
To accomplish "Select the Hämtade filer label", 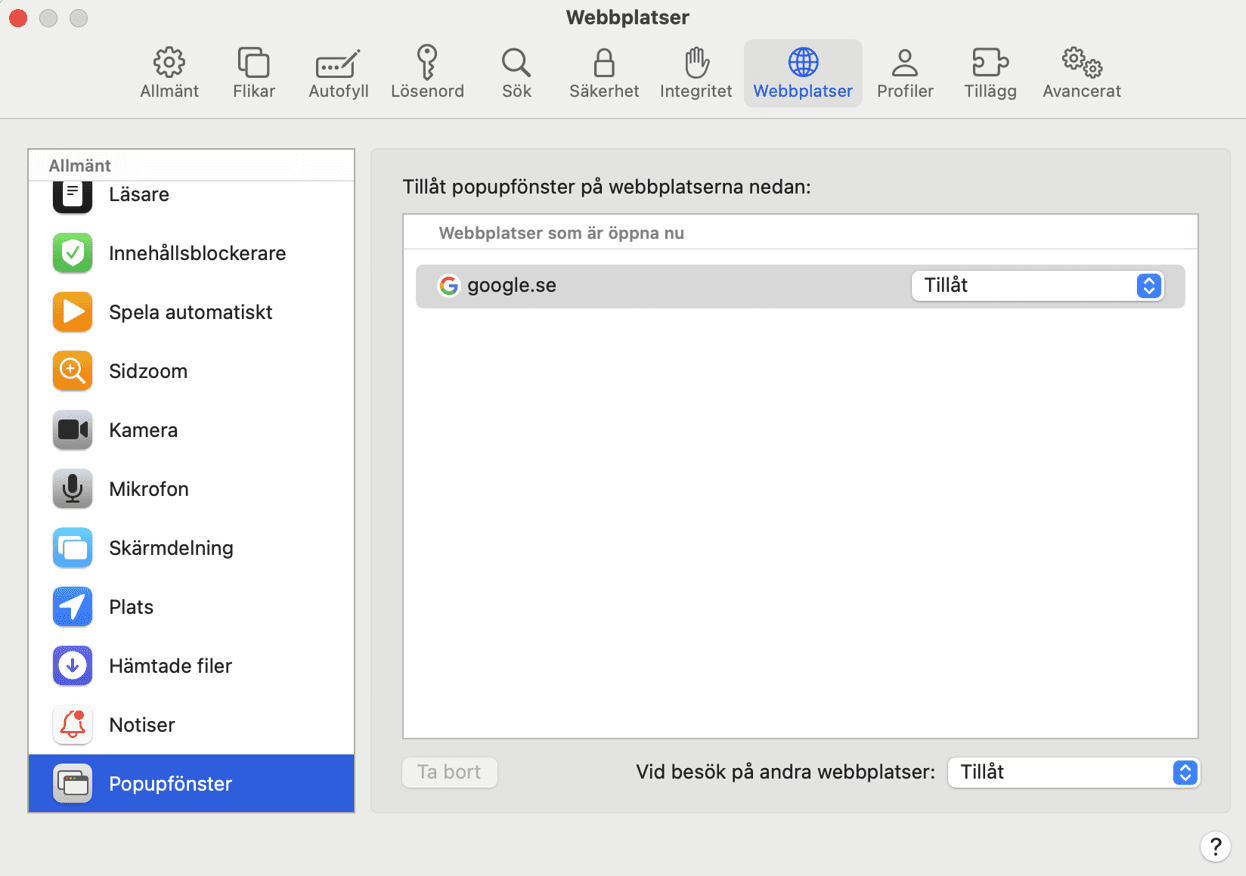I will click(x=170, y=666).
